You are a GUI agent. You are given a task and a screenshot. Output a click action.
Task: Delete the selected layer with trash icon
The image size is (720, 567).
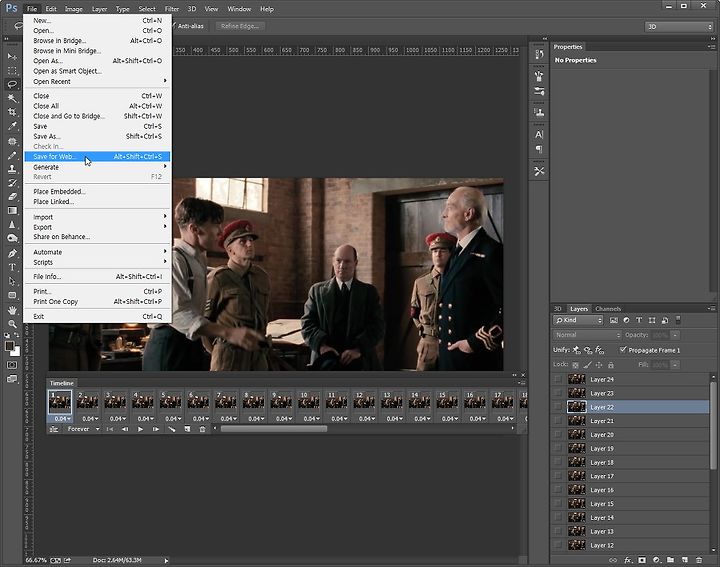[699, 560]
